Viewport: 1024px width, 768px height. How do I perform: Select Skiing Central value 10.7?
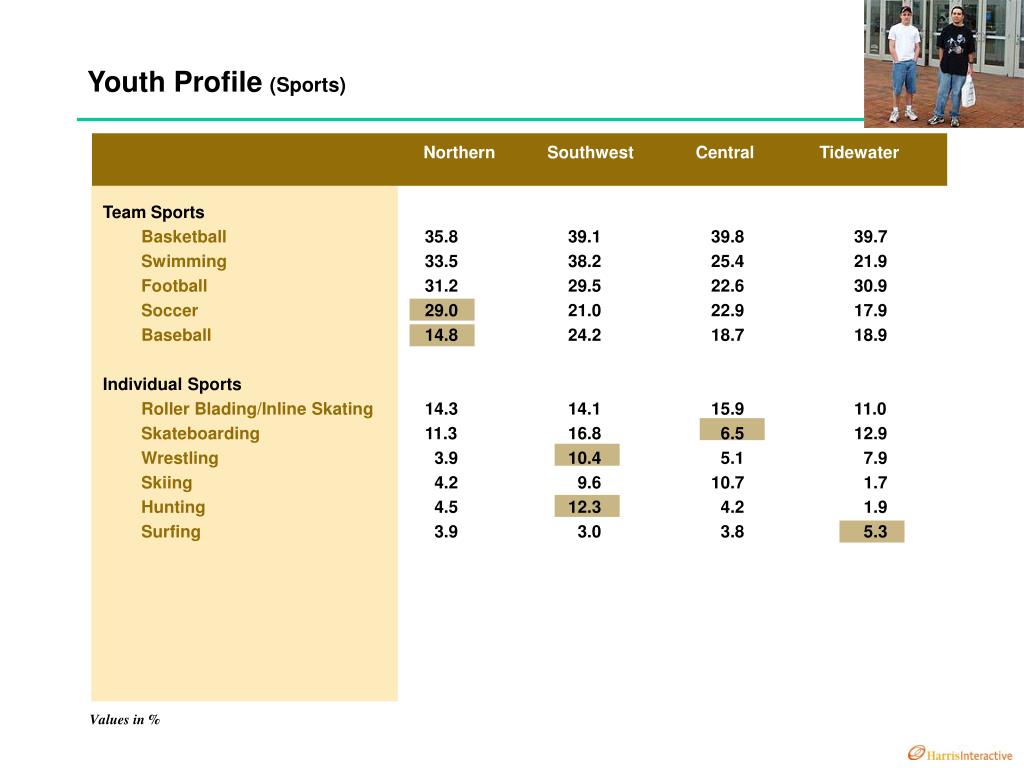728,483
